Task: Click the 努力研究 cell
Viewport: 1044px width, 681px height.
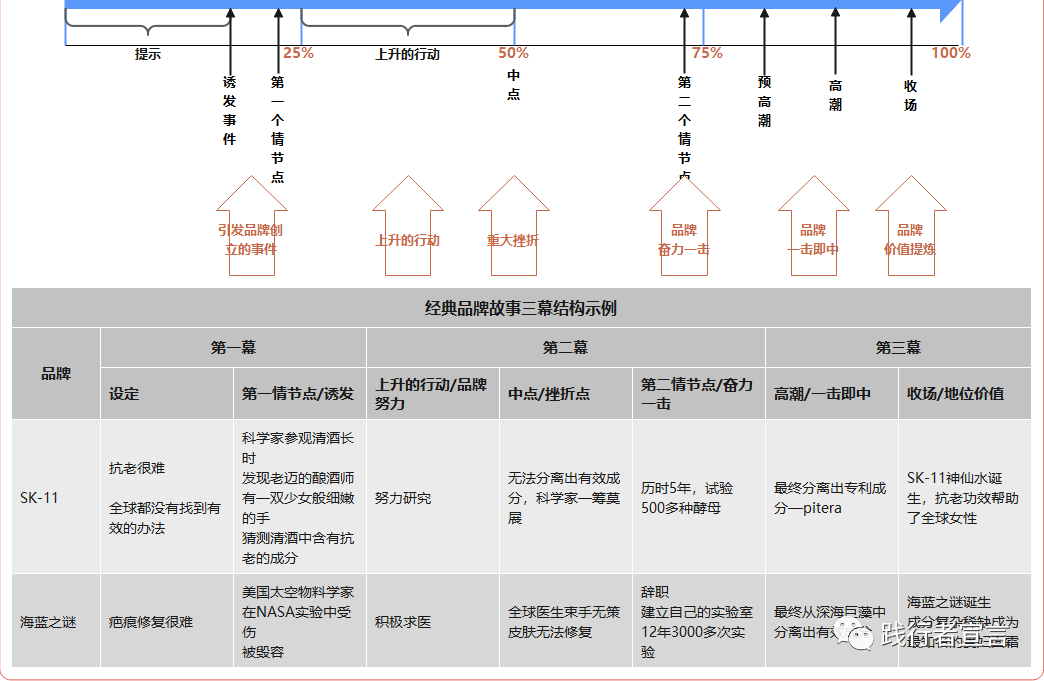Action: (433, 497)
